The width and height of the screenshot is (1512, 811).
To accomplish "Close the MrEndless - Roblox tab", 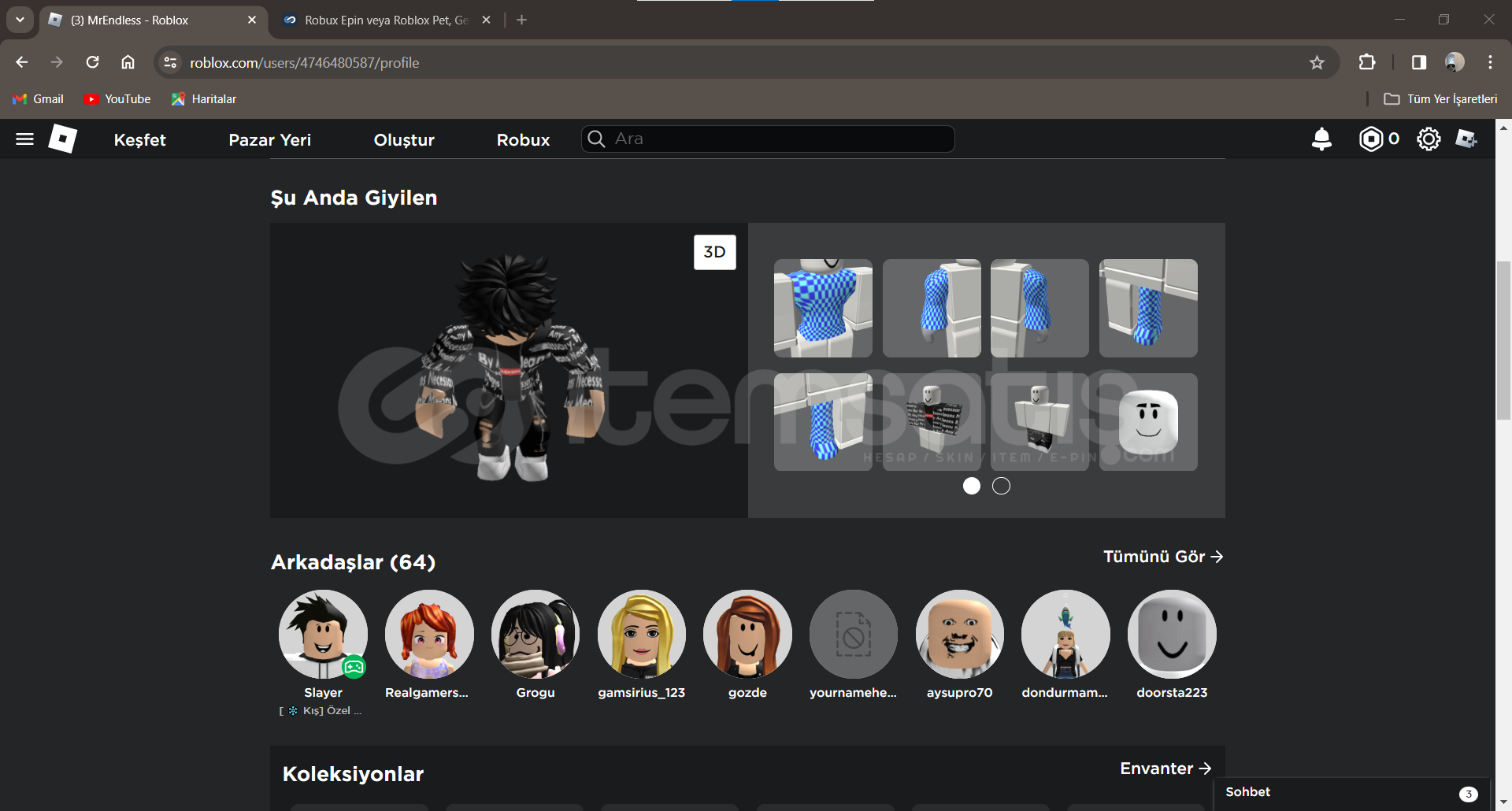I will pyautogui.click(x=252, y=20).
